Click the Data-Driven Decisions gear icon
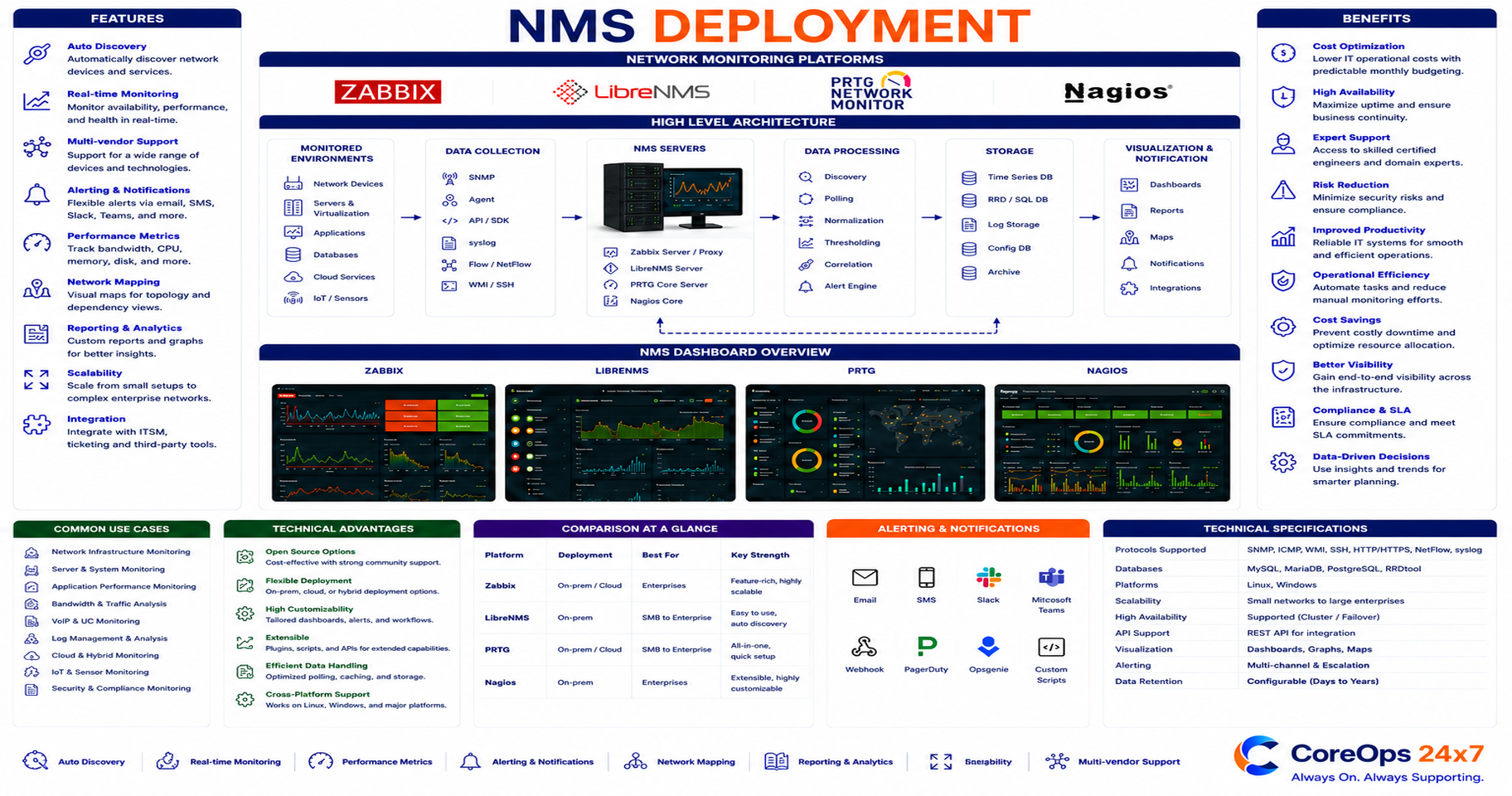Screen dimensions: 1512x796 tap(1283, 463)
